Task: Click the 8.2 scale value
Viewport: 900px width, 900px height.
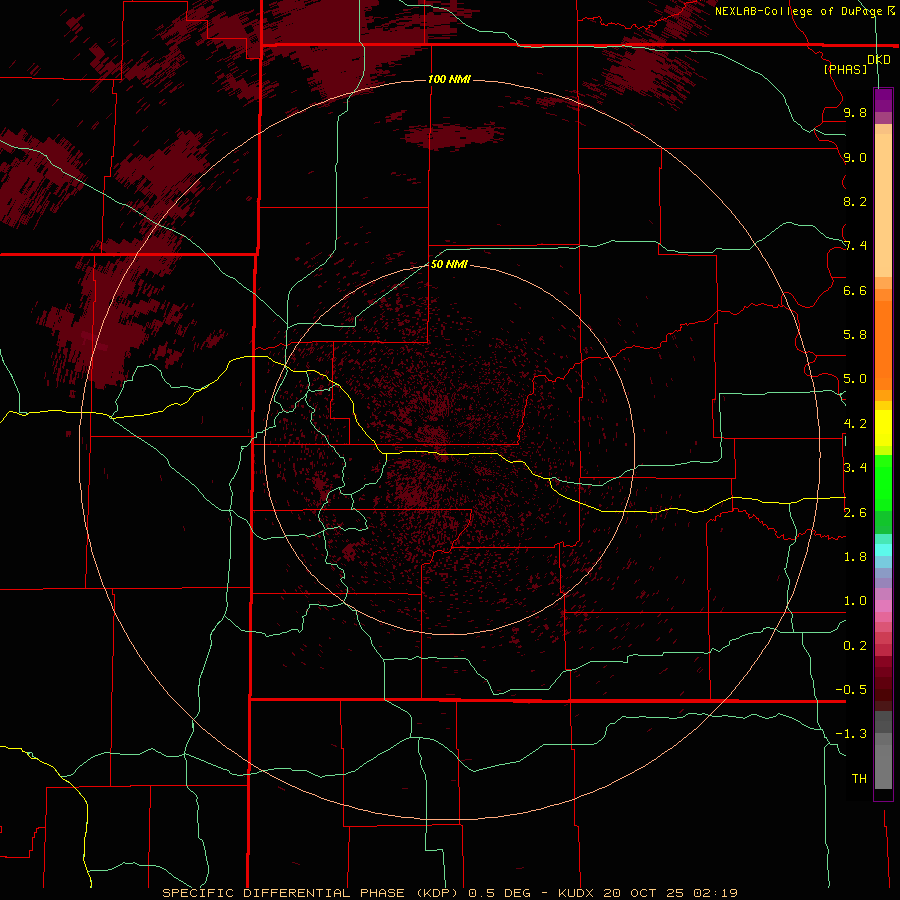Action: 855,201
